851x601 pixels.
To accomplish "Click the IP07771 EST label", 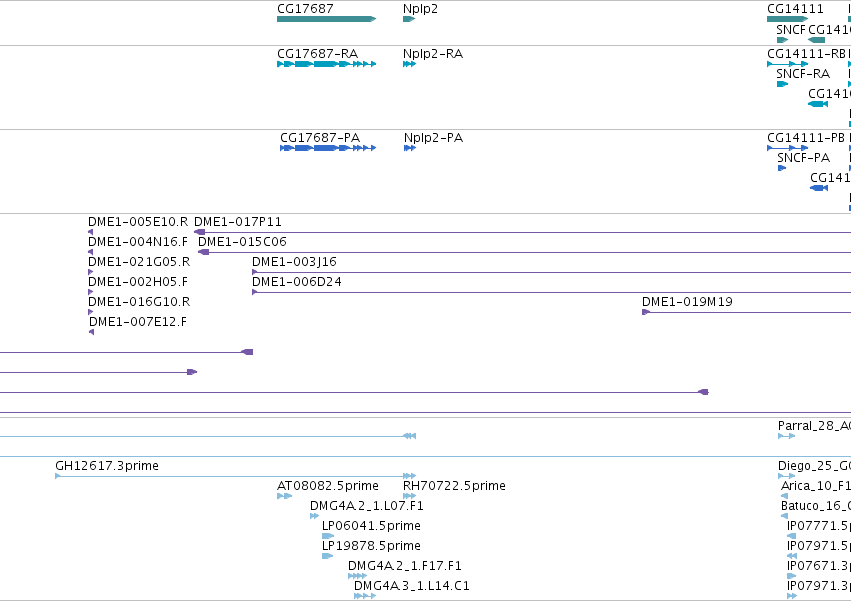I will coord(819,527).
